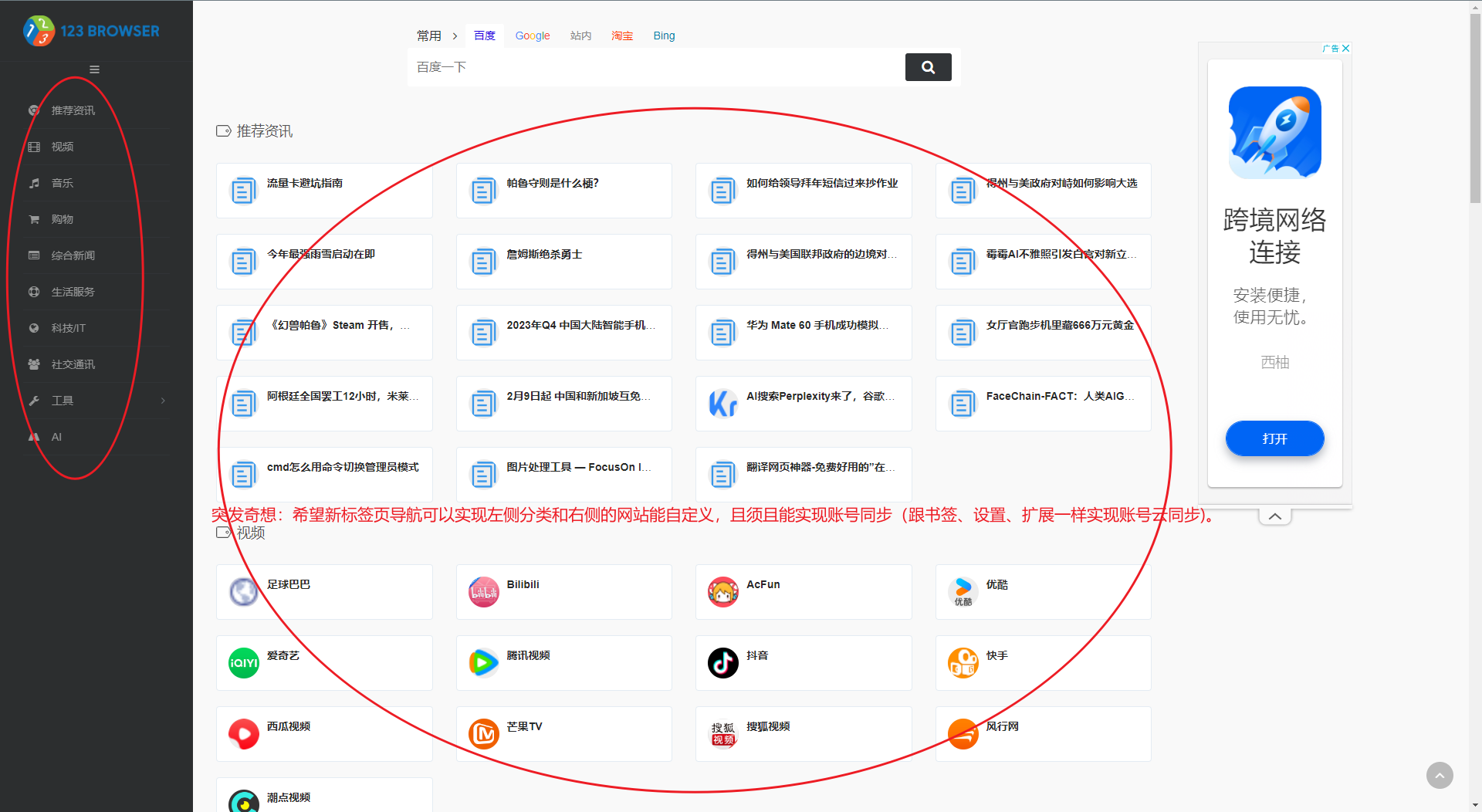Open article 帕鲁守则是什么梗?
Screen dimensions: 1482x812
pyautogui.click(x=564, y=191)
